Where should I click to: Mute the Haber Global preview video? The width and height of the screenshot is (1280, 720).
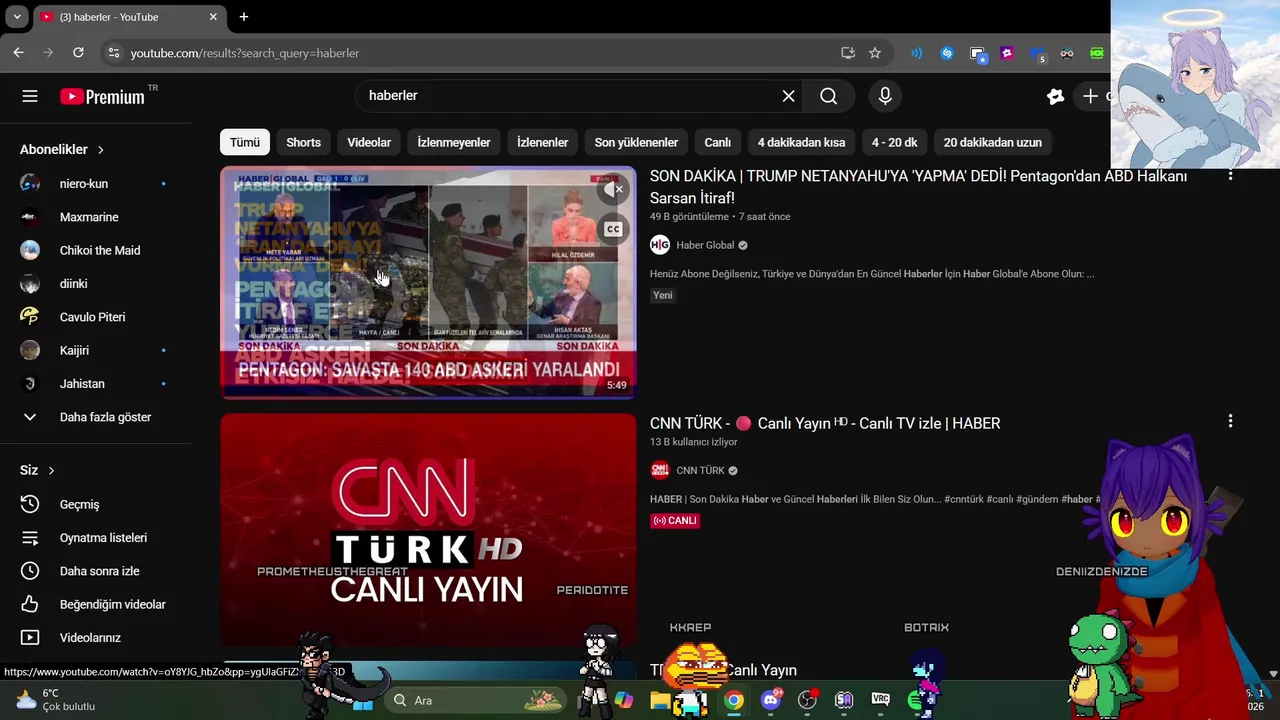coord(613,189)
